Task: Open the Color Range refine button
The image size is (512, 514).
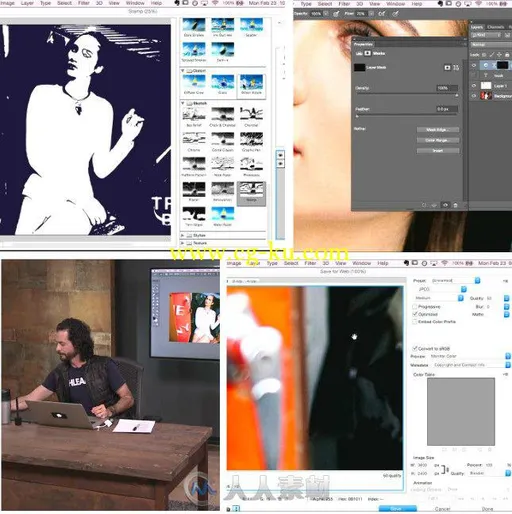Action: click(x=438, y=140)
